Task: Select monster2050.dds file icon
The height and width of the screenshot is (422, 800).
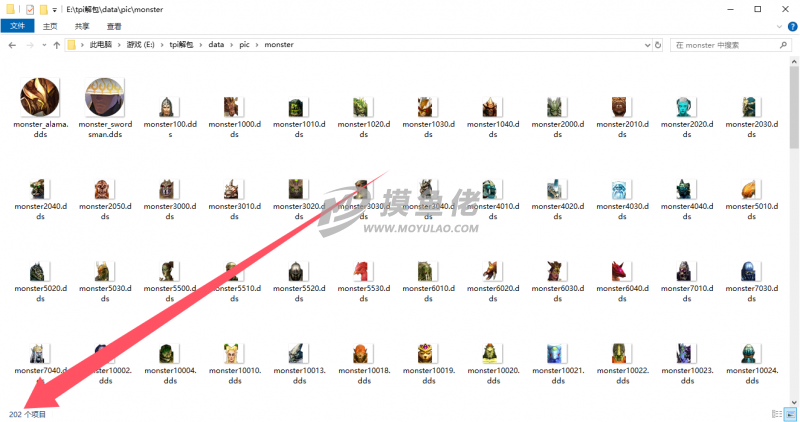Action: tap(103, 189)
